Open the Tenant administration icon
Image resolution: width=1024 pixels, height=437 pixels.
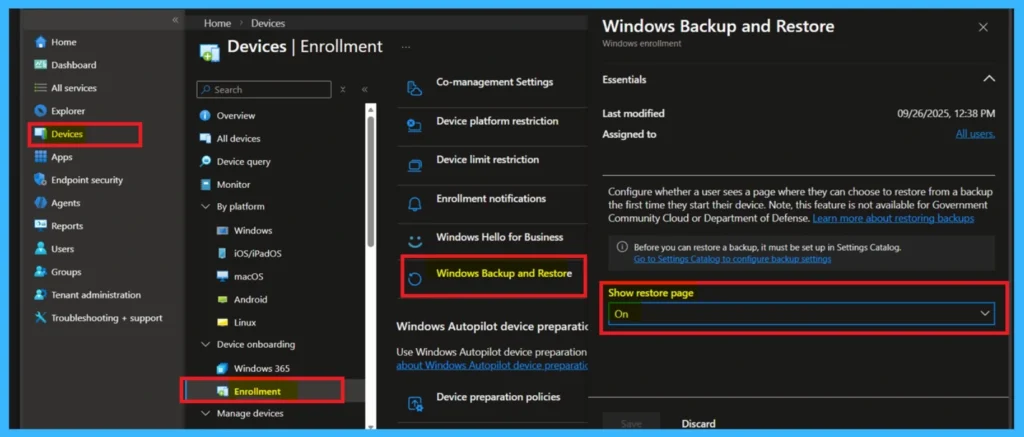click(x=40, y=295)
